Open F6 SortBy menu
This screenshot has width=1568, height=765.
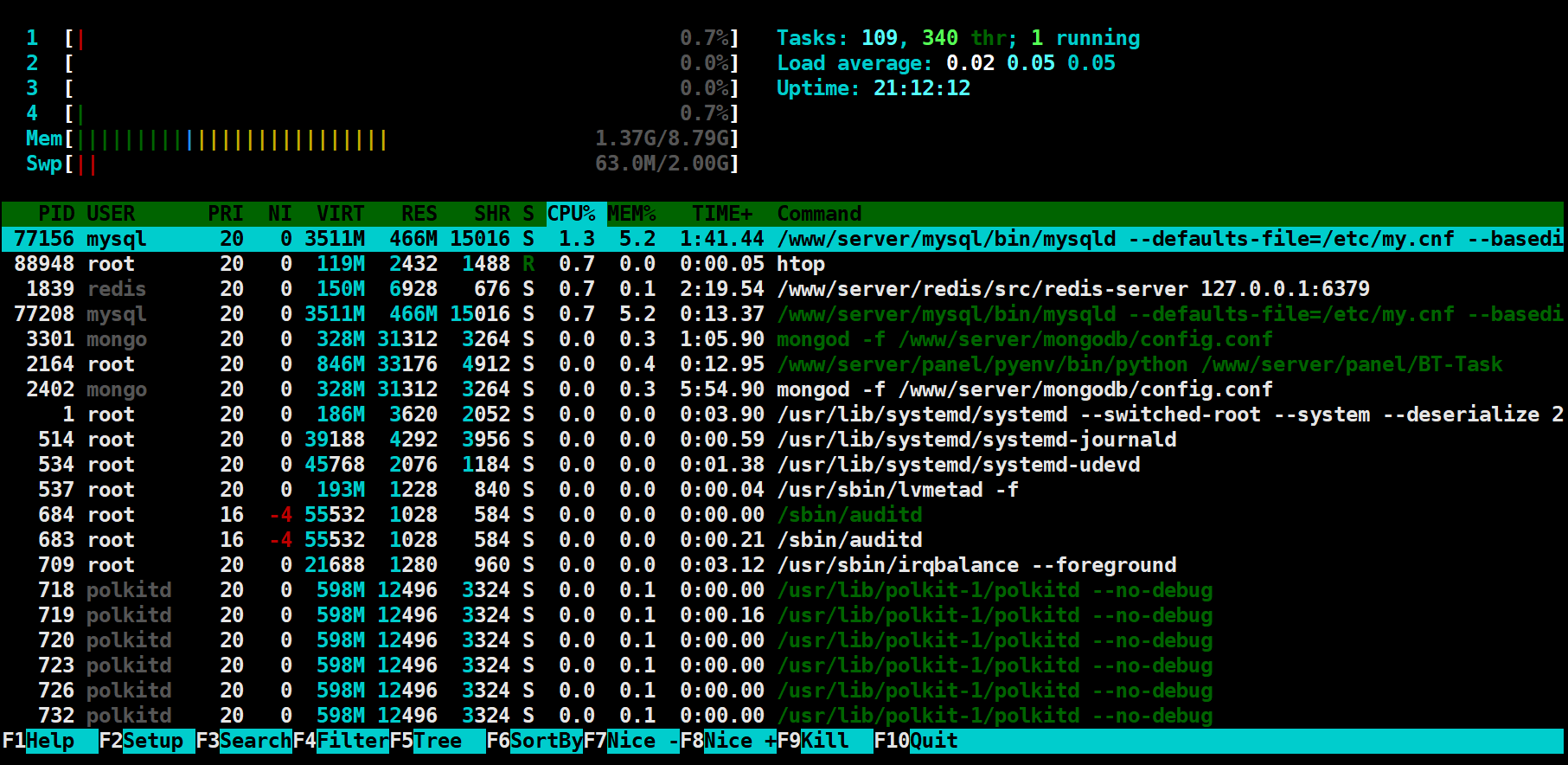534,741
